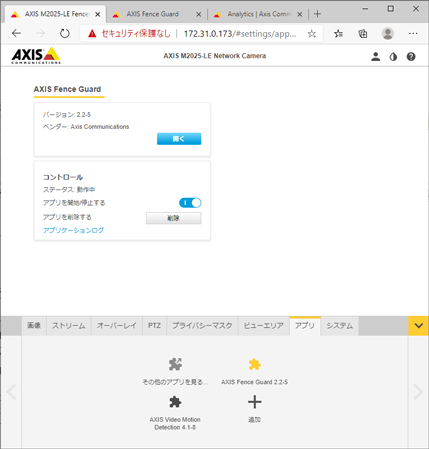Minimize the browser window
Viewport: 429px width, 449px height.
pos(365,9)
